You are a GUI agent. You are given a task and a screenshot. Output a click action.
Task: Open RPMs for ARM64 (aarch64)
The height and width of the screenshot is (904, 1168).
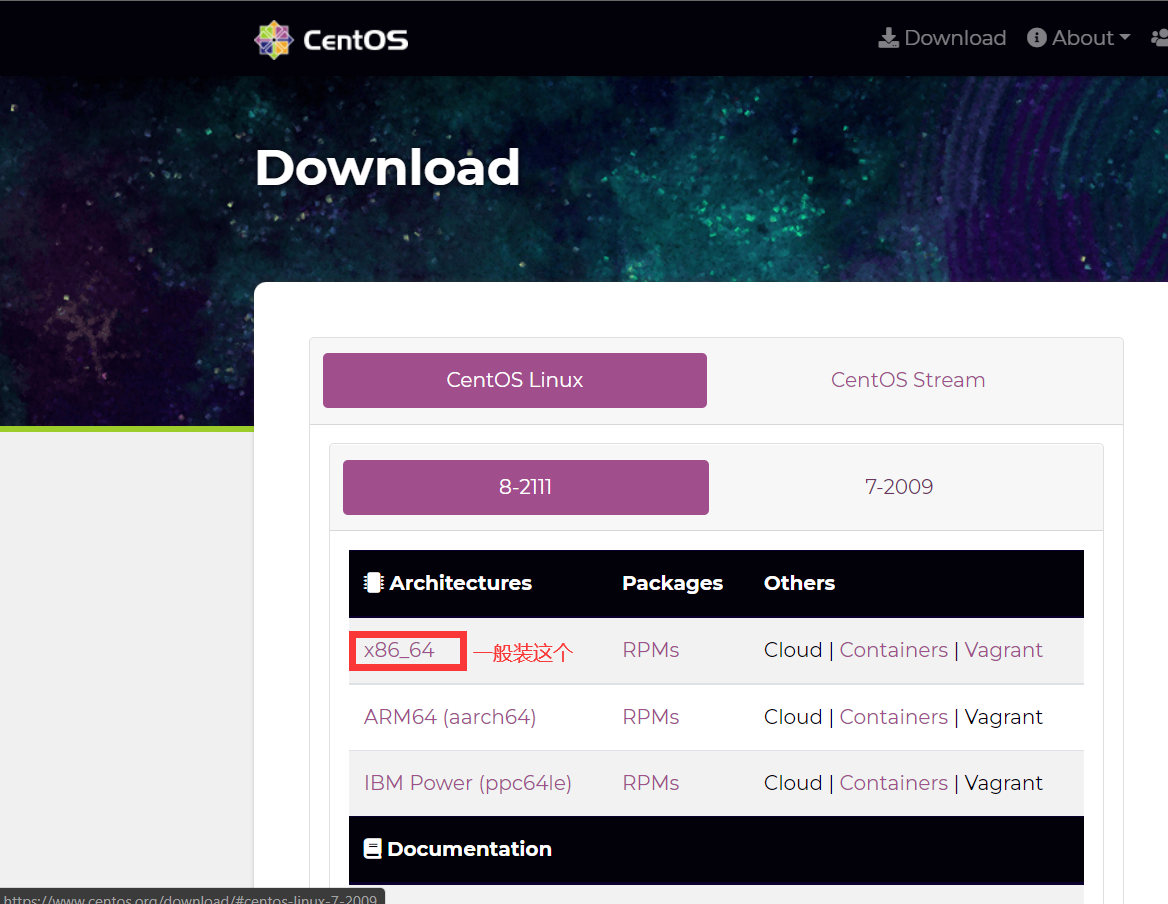pyautogui.click(x=650, y=716)
